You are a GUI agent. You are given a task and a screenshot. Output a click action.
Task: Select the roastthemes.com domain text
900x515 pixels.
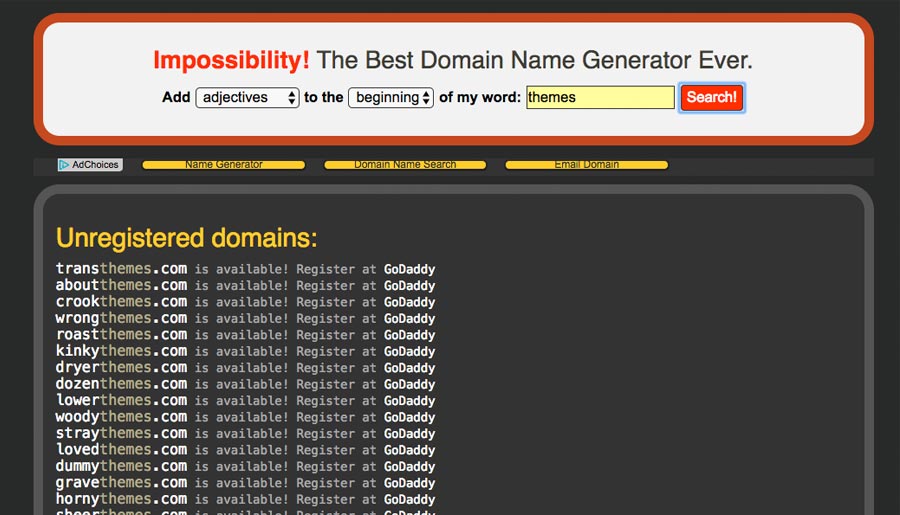[x=121, y=335]
